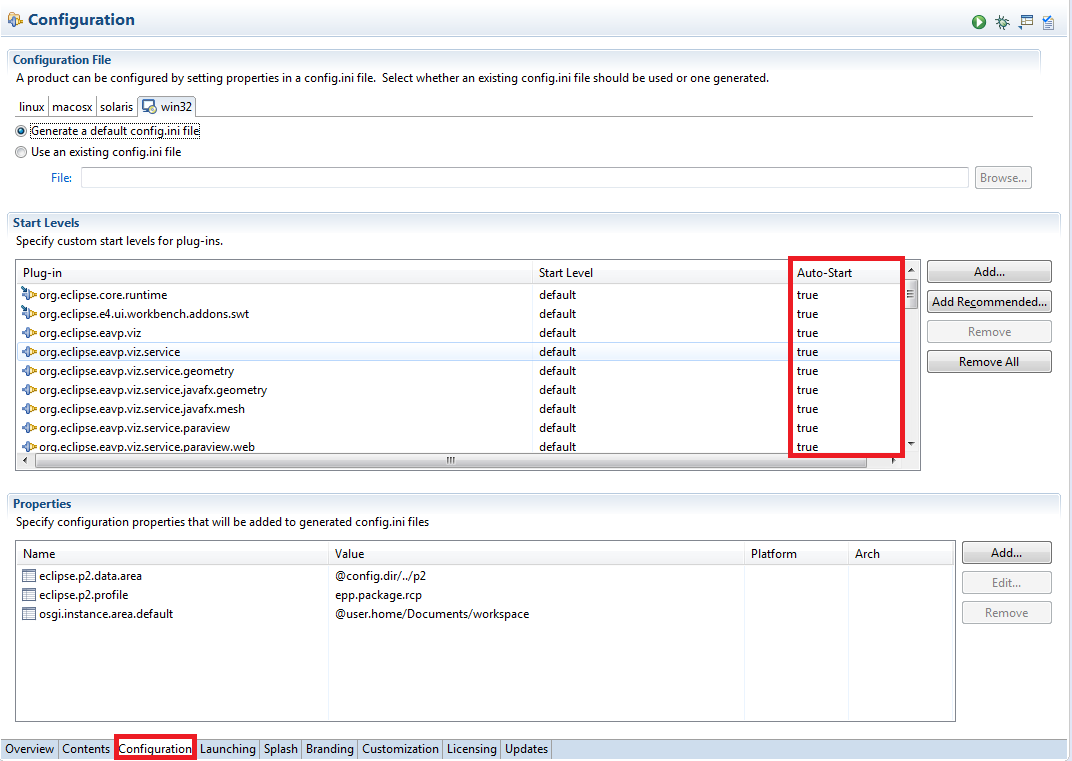Click the value @config.dir/../p2

pyautogui.click(x=380, y=576)
